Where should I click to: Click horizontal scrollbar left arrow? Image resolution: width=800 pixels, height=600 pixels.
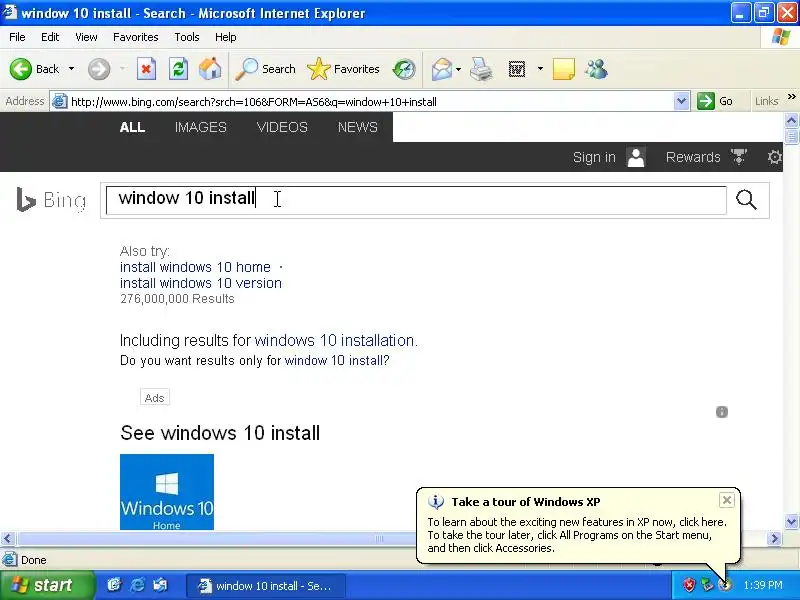[8, 538]
